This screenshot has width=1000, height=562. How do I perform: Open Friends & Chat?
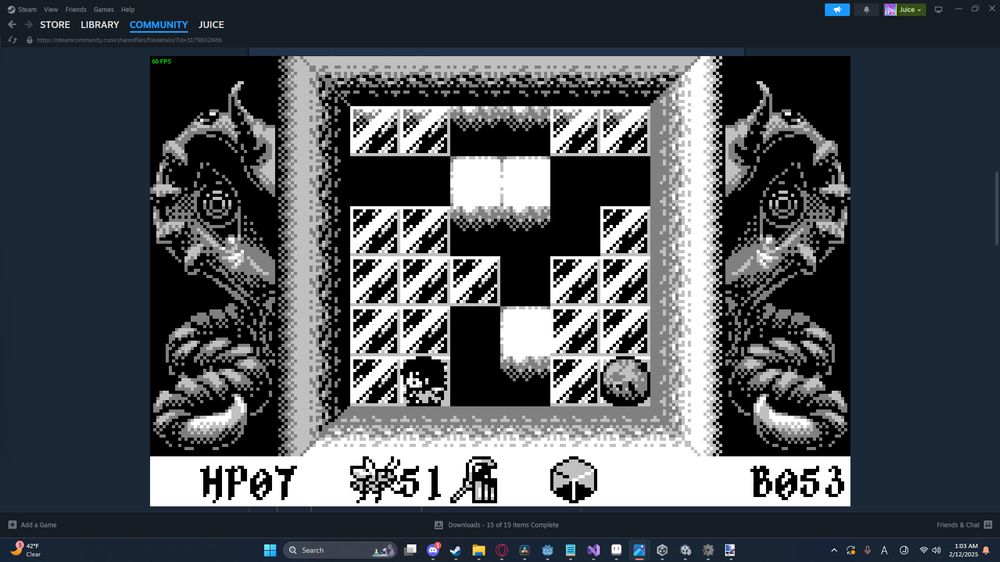coord(964,525)
